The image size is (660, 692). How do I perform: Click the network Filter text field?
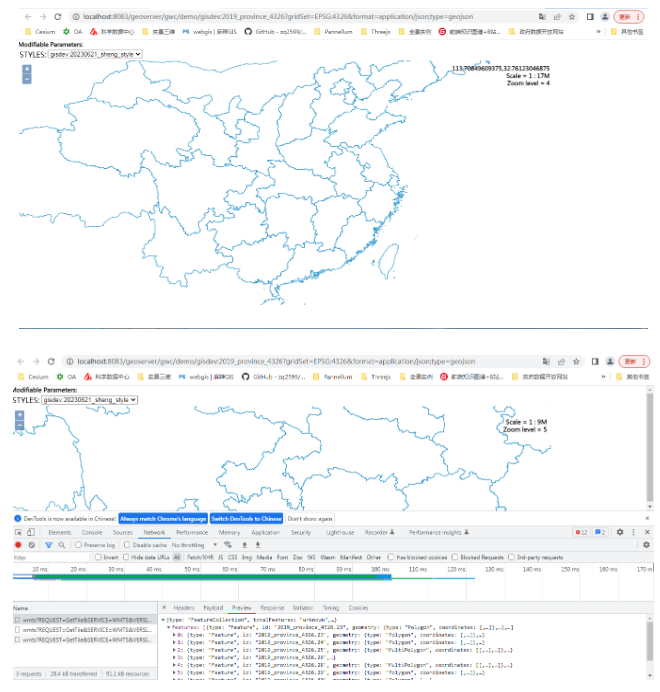(52, 557)
